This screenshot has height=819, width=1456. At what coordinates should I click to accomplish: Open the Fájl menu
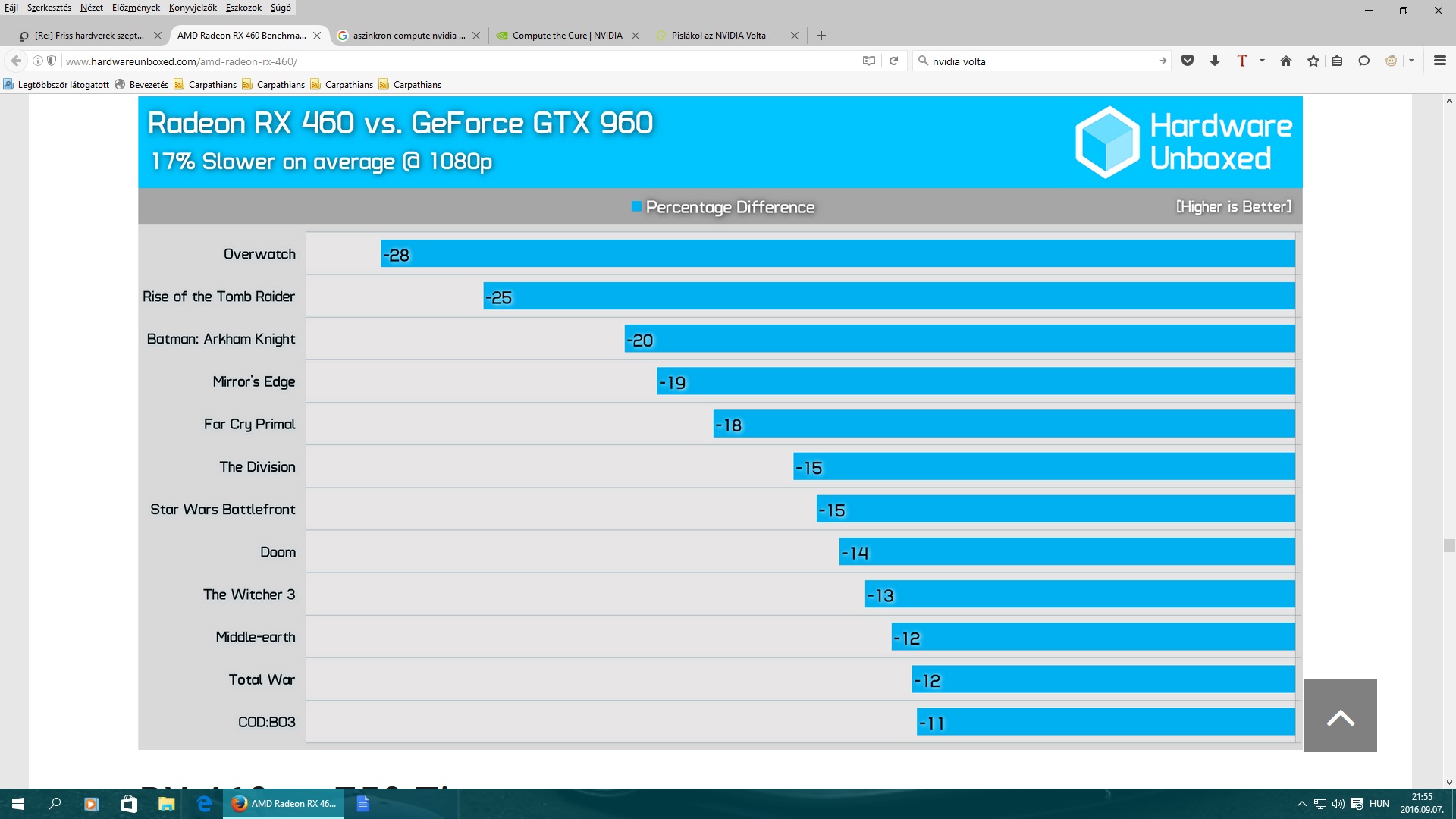coord(11,8)
